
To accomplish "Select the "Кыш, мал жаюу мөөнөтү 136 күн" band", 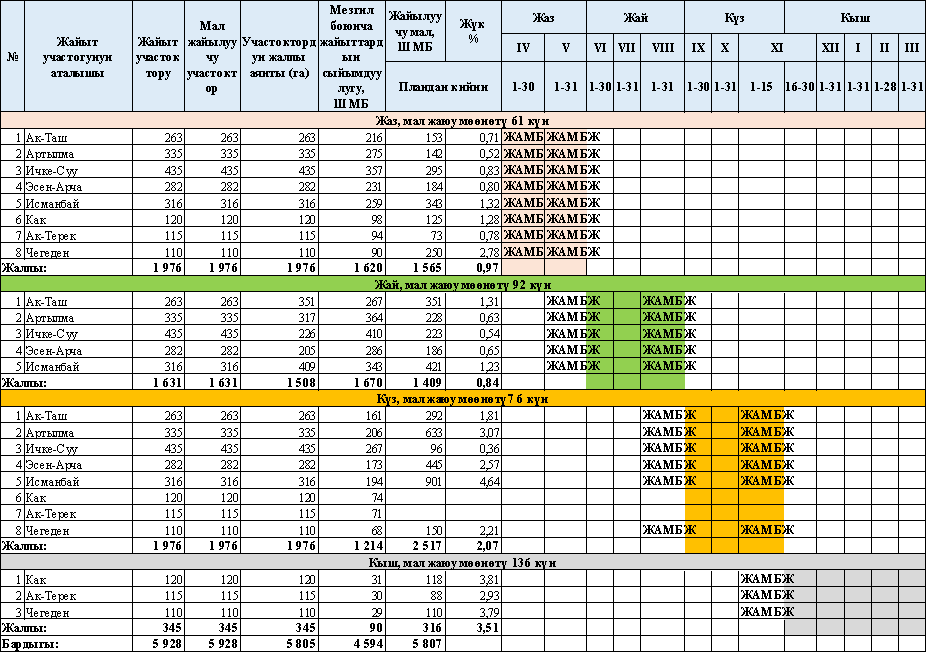I will [463, 563].
